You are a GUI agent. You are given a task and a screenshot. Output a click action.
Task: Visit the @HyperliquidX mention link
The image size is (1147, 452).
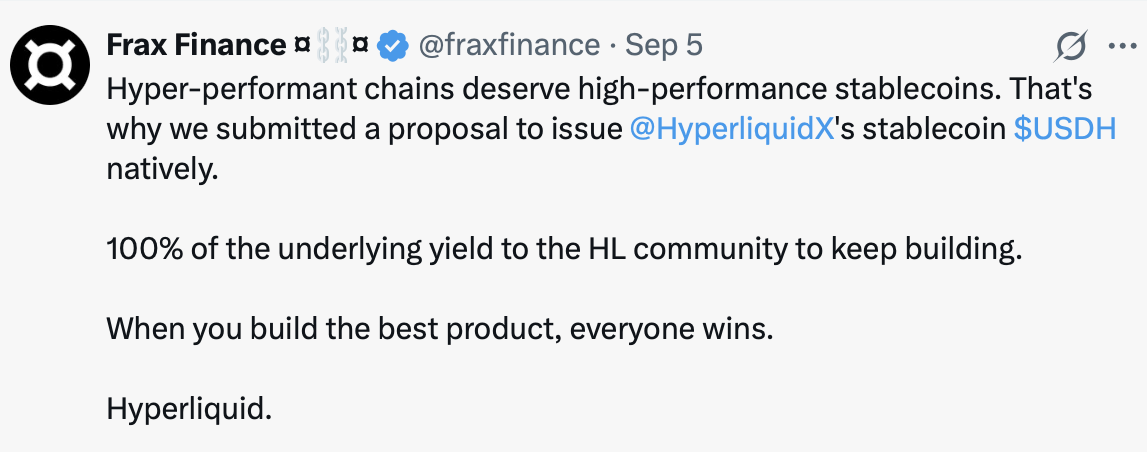pos(732,129)
